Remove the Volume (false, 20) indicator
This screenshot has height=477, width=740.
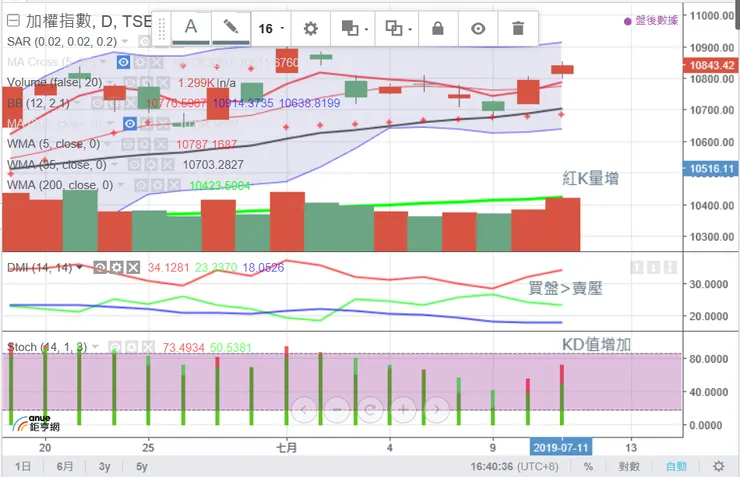pos(163,83)
